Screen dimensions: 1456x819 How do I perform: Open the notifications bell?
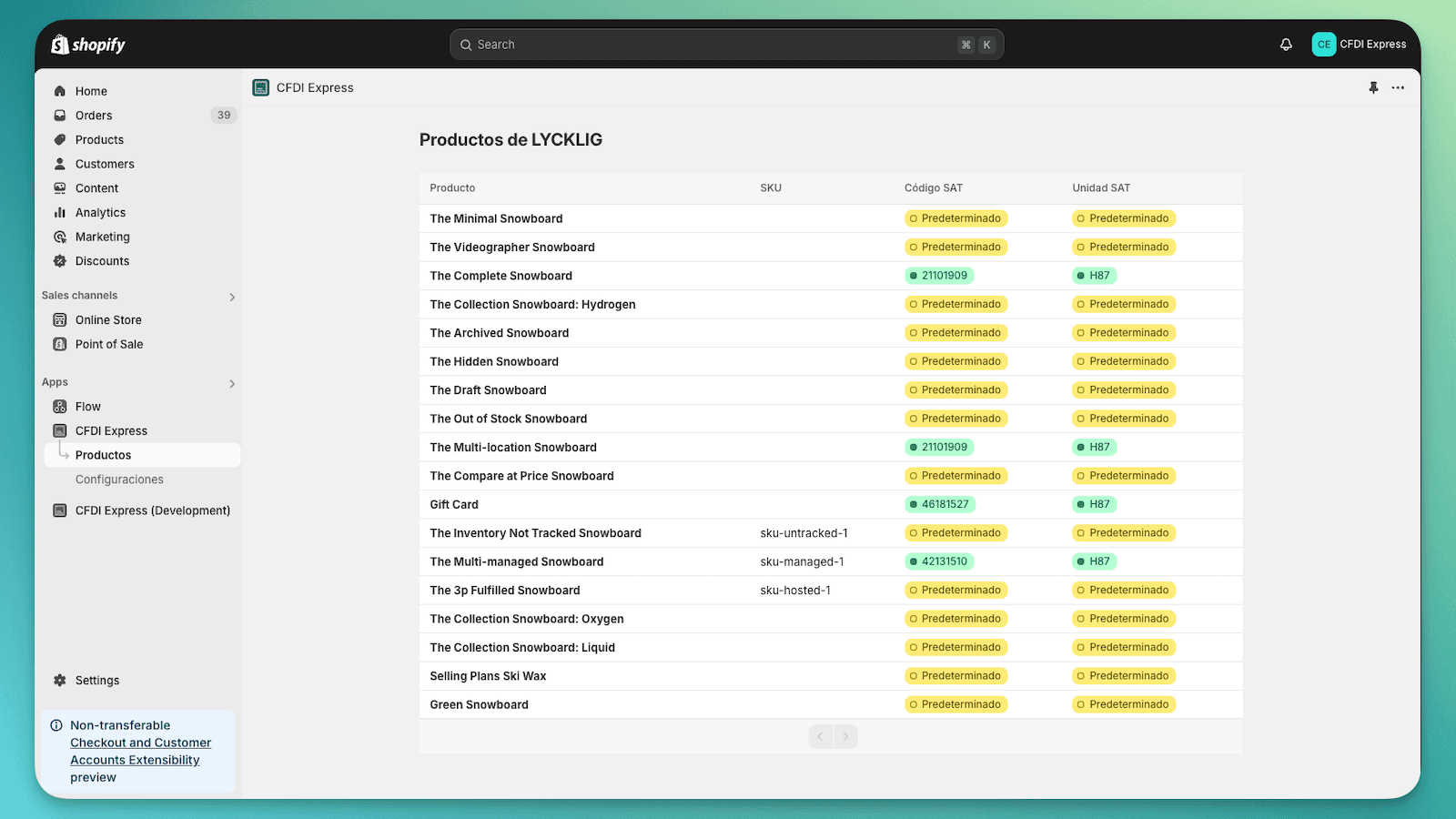(1286, 45)
